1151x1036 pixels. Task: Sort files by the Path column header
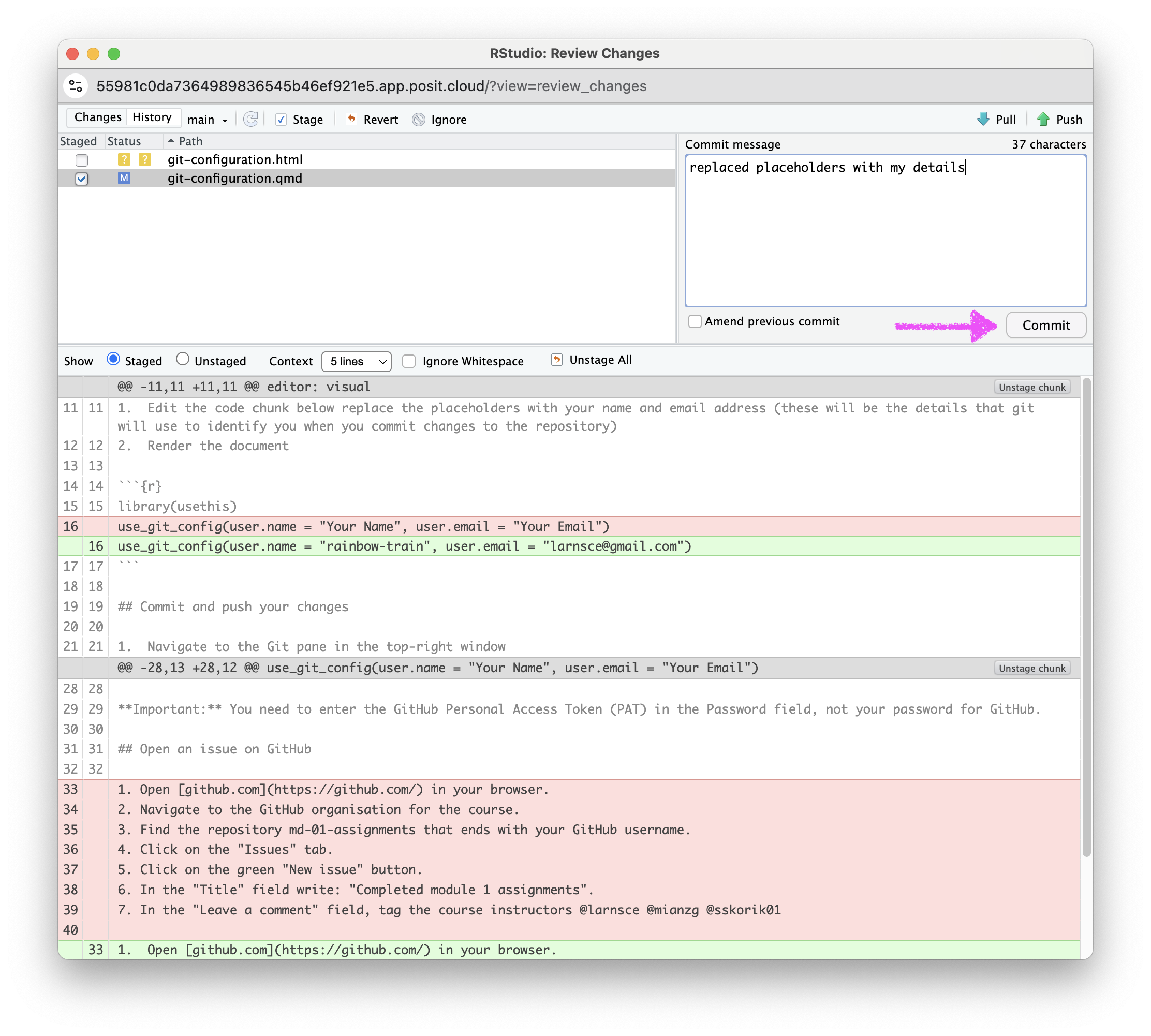coord(190,141)
